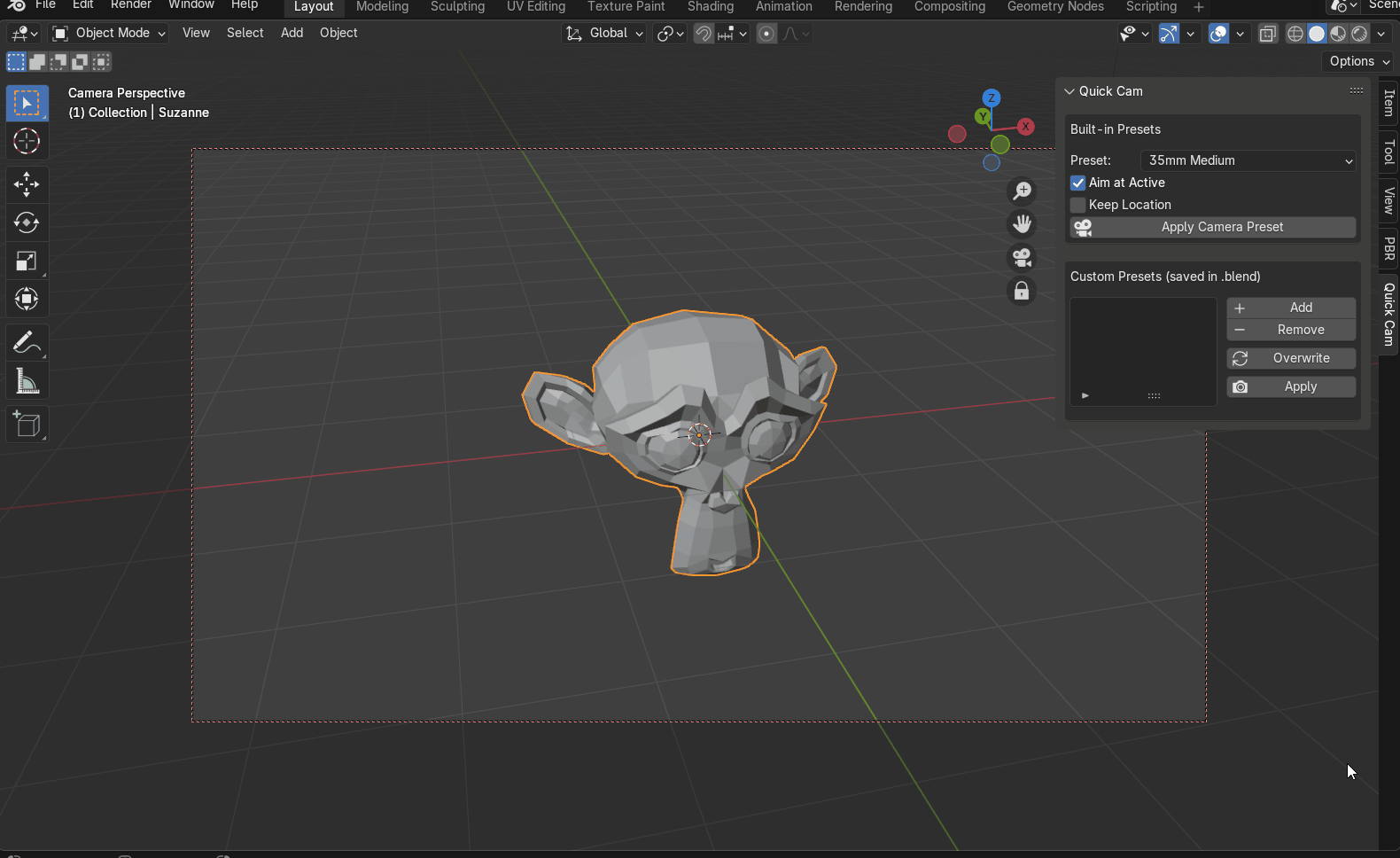Open the Global transform orientation dropdown
The width and height of the screenshot is (1400, 858).
coord(605,33)
